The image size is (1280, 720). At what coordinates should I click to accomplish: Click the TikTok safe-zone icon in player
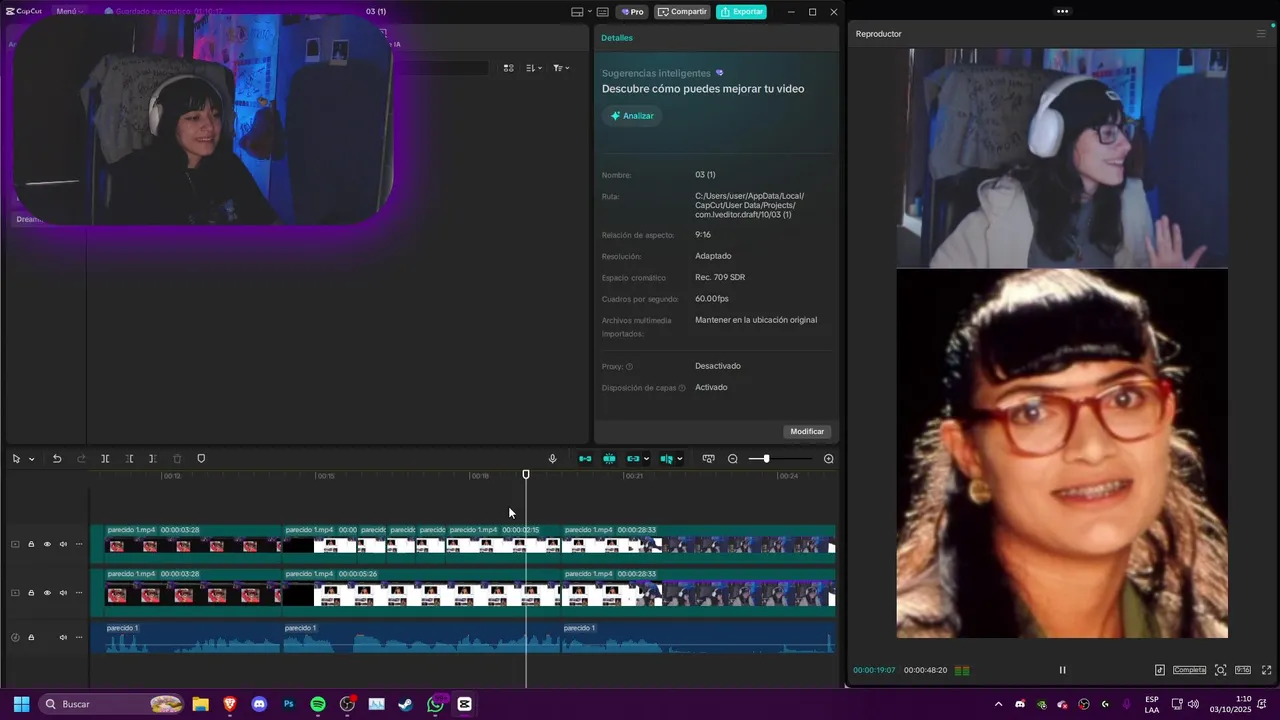(1160, 670)
